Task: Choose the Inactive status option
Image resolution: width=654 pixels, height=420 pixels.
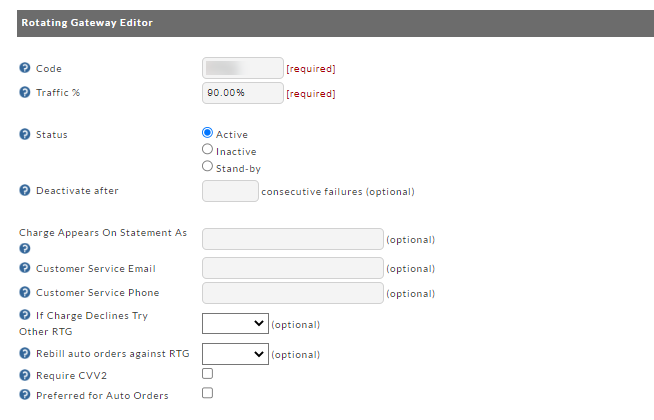Action: 207,149
